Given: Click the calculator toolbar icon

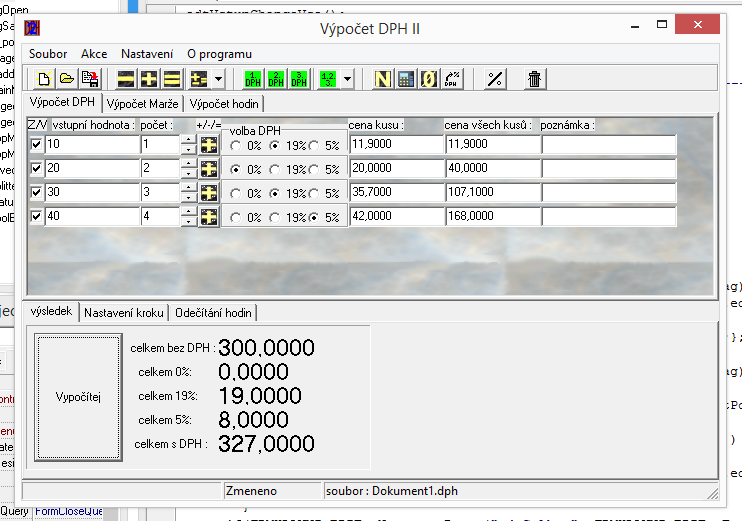Looking at the screenshot, I should 406,79.
